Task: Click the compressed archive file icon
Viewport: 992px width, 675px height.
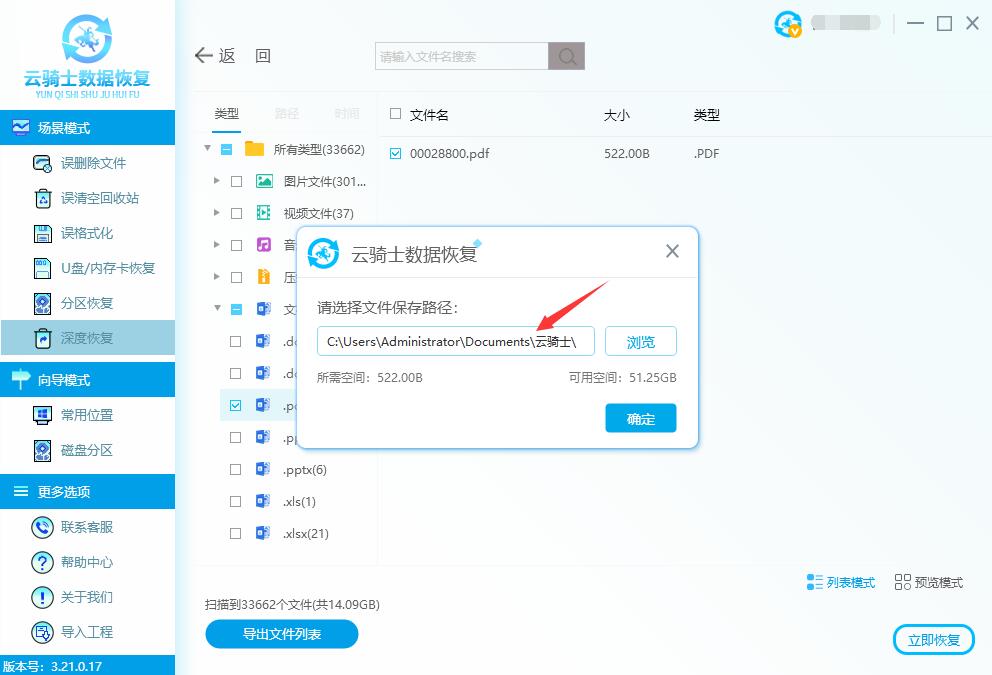Action: pos(264,277)
